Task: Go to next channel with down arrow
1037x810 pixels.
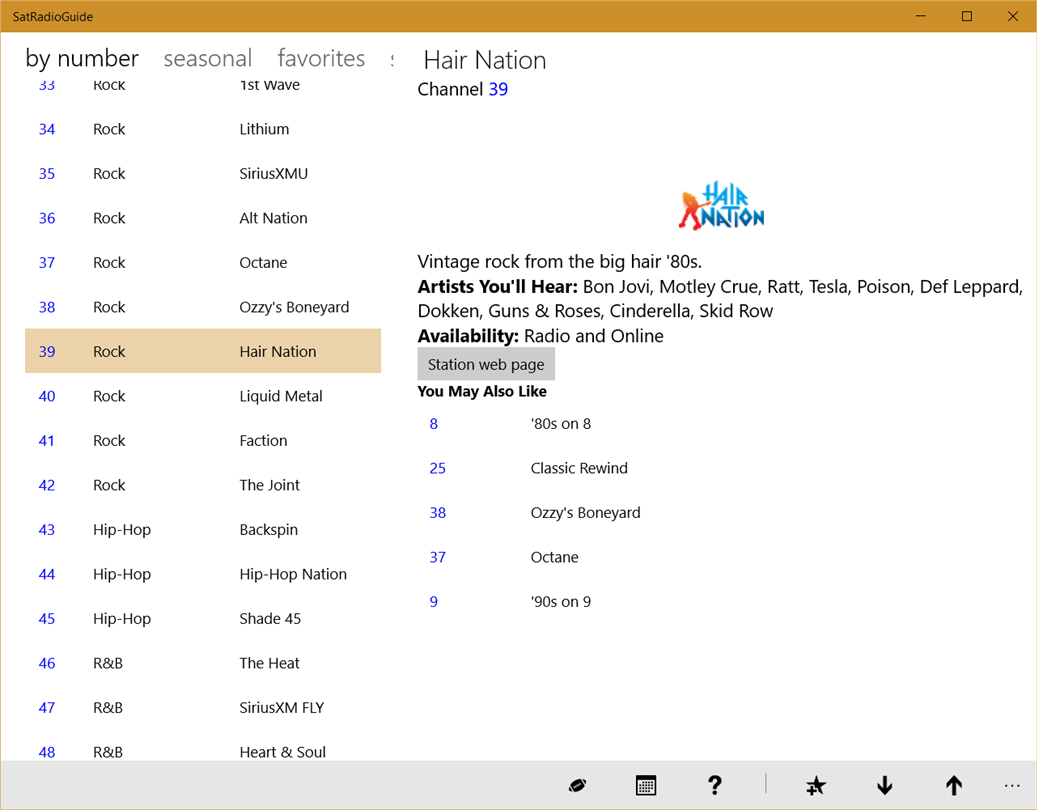Action: click(885, 786)
